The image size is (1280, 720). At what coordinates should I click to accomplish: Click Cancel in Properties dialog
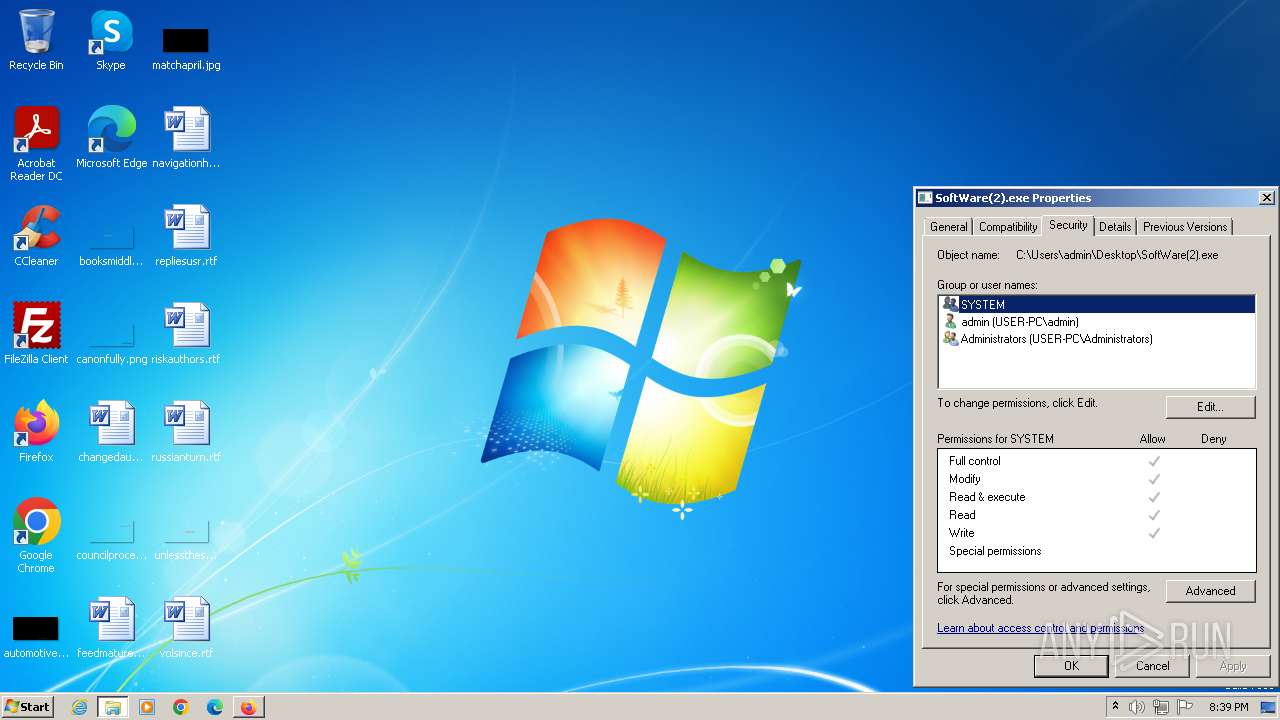pos(1152,666)
